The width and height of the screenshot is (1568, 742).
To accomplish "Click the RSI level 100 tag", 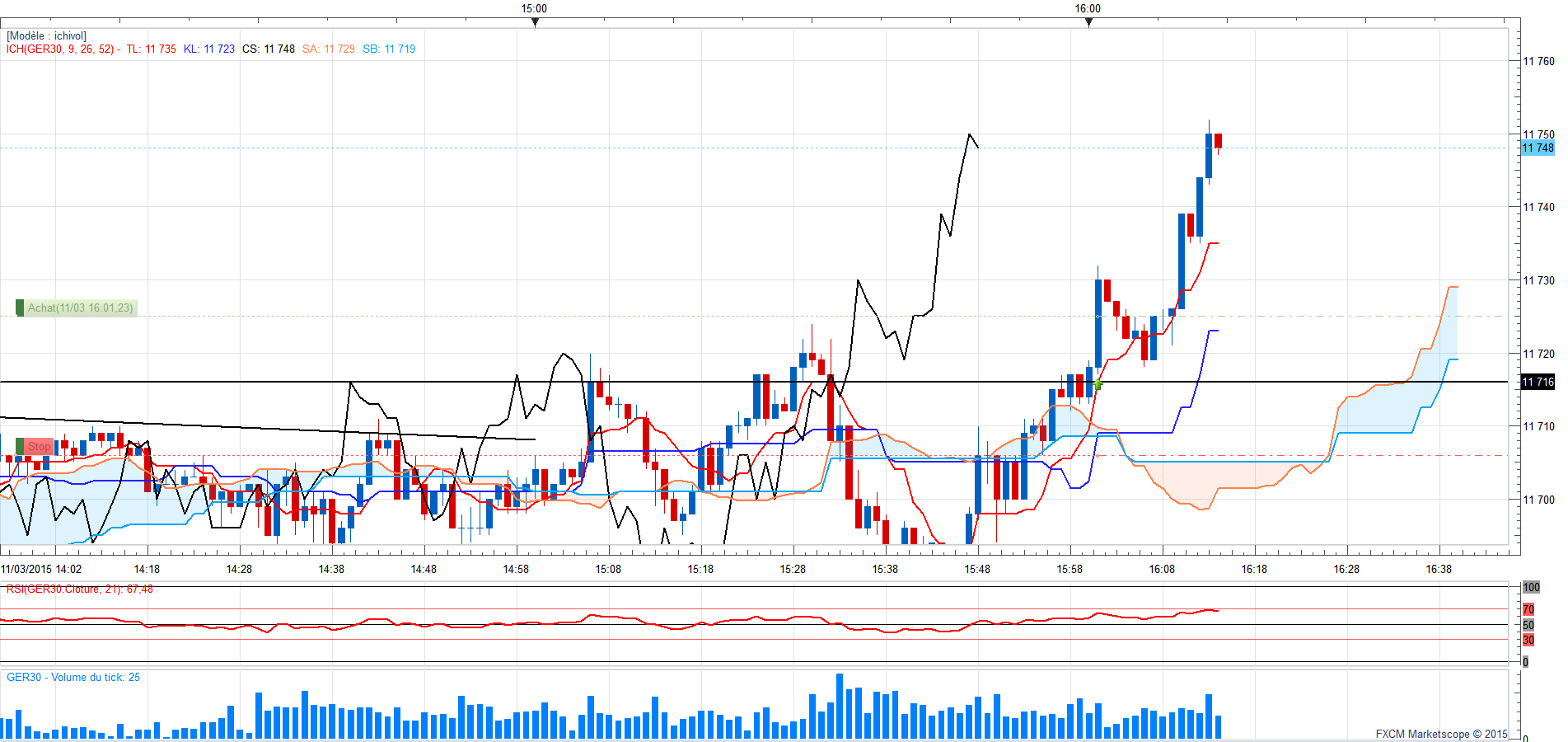I will tap(1531, 587).
